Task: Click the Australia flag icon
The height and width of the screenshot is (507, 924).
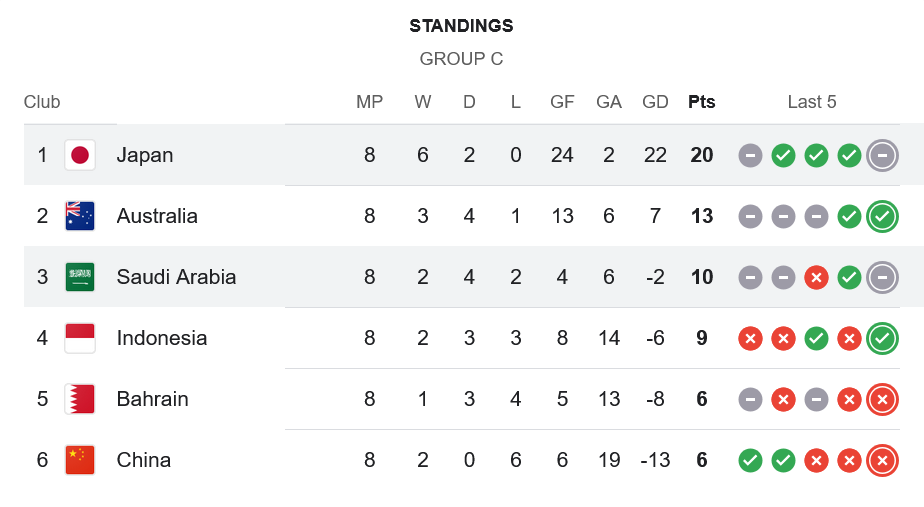Action: tap(80, 216)
